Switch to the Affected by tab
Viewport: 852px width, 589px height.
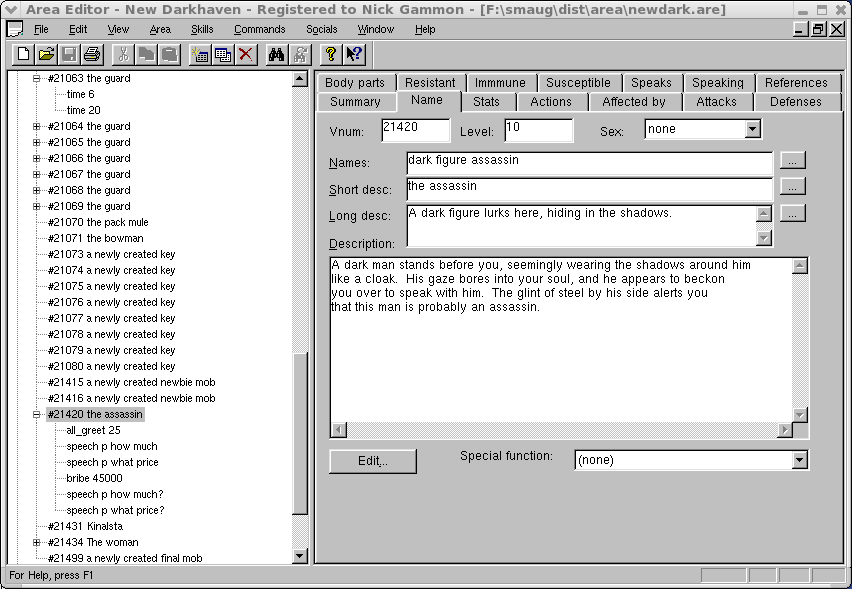(634, 102)
